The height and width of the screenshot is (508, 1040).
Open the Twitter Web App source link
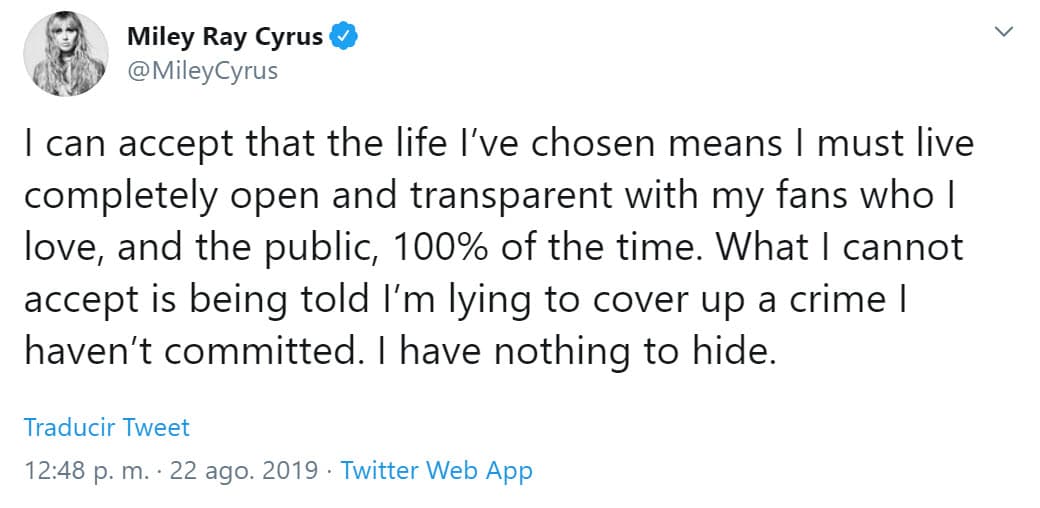tap(437, 470)
